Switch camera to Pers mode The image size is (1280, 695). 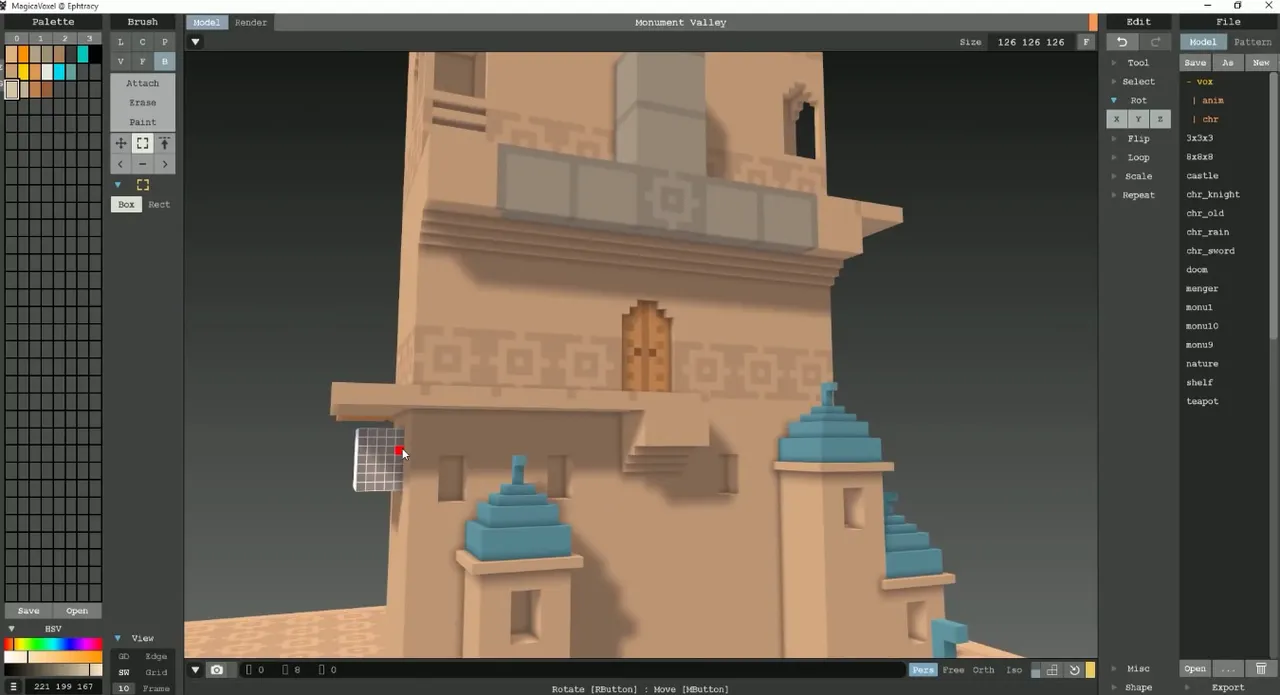pos(922,670)
